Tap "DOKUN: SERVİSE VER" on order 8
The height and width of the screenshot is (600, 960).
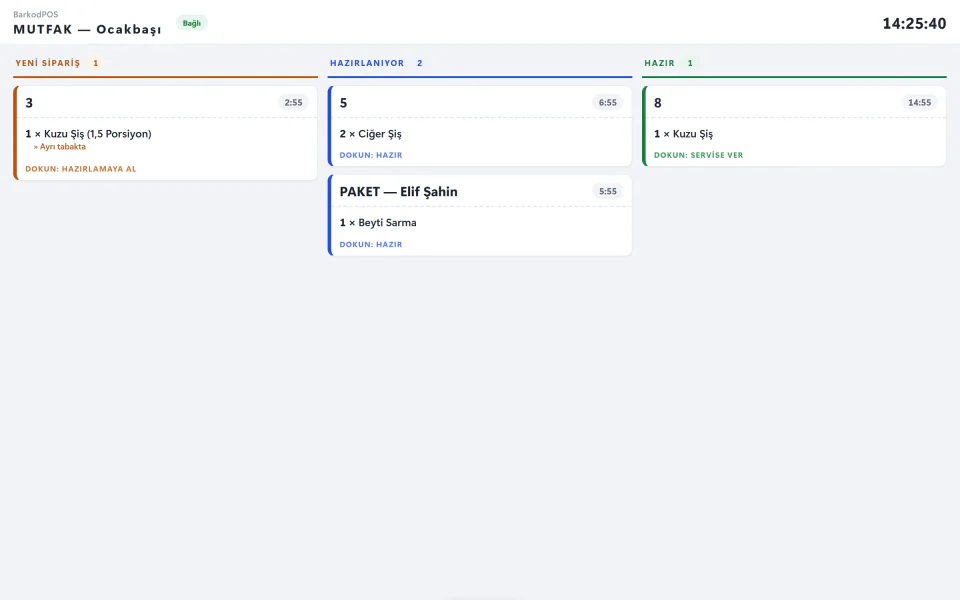699,156
